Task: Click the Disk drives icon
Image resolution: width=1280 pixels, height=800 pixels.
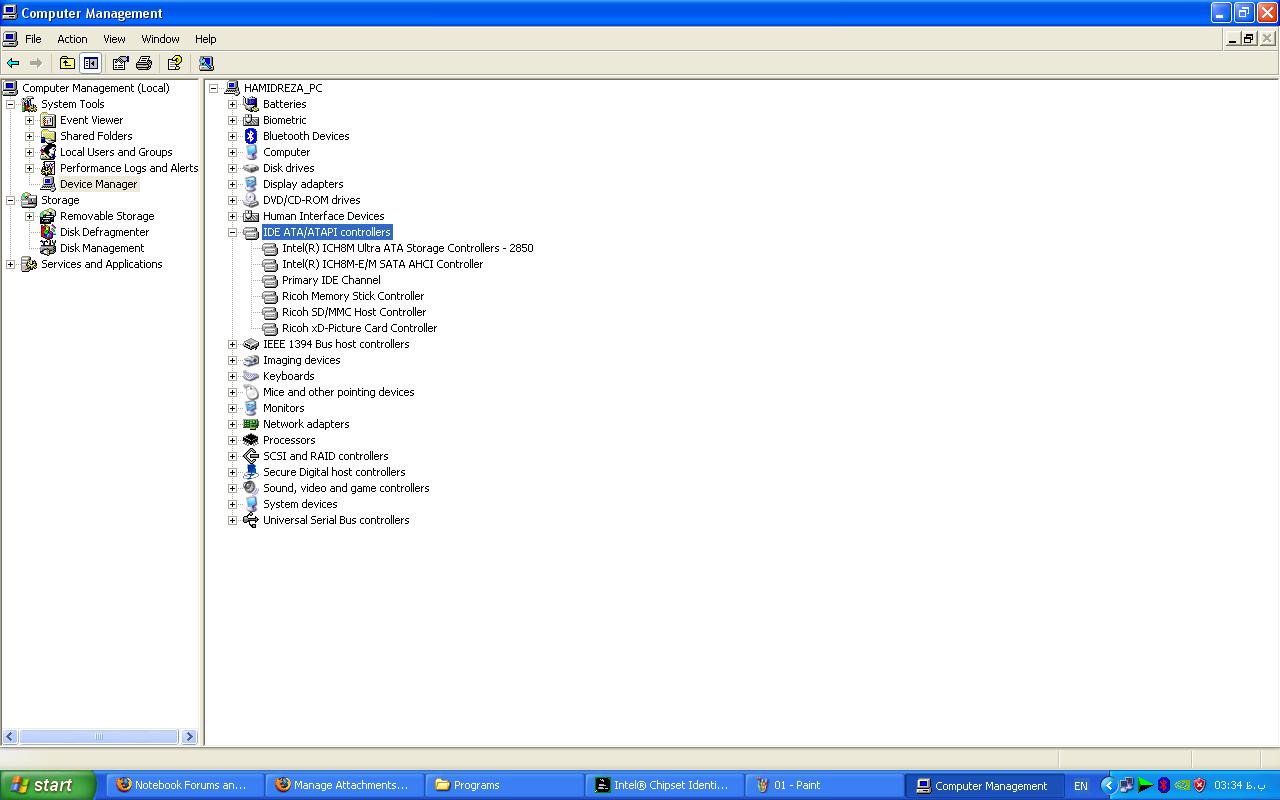Action: [x=251, y=168]
